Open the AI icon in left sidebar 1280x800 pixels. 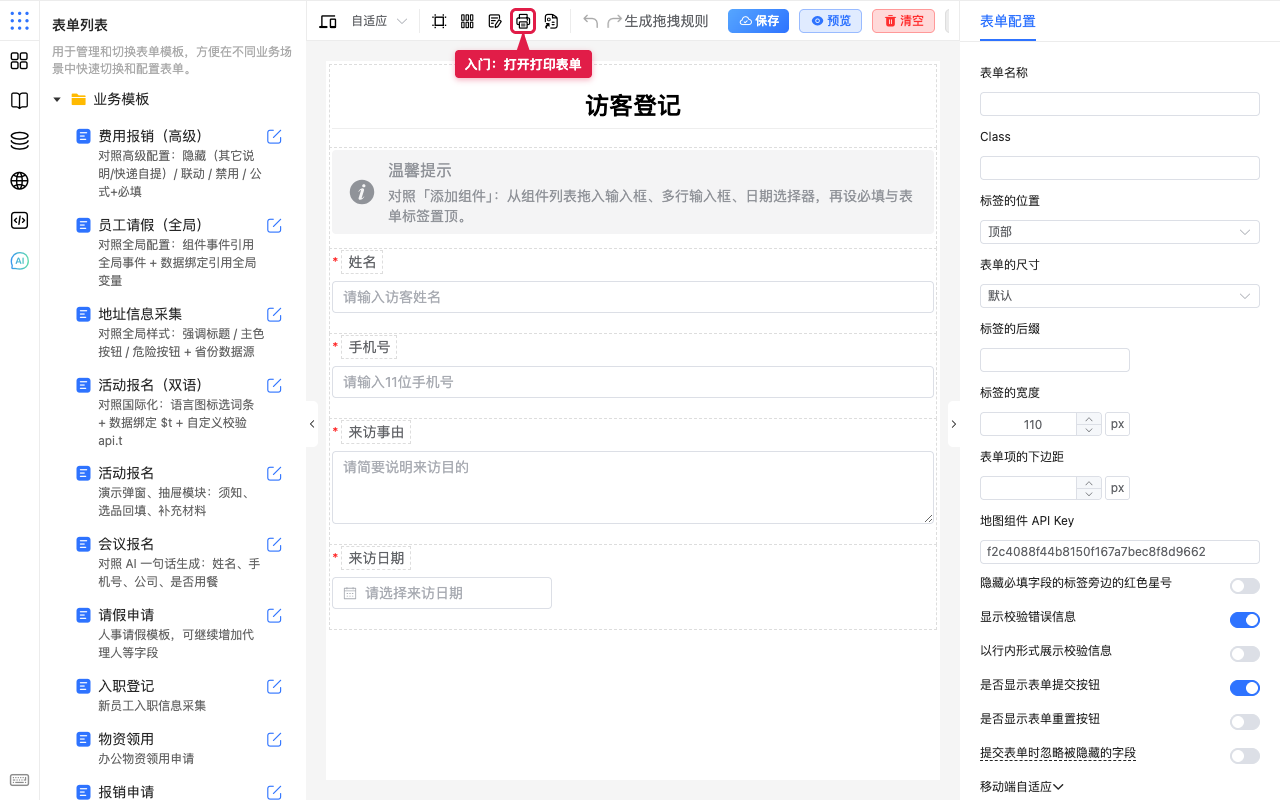pos(19,261)
